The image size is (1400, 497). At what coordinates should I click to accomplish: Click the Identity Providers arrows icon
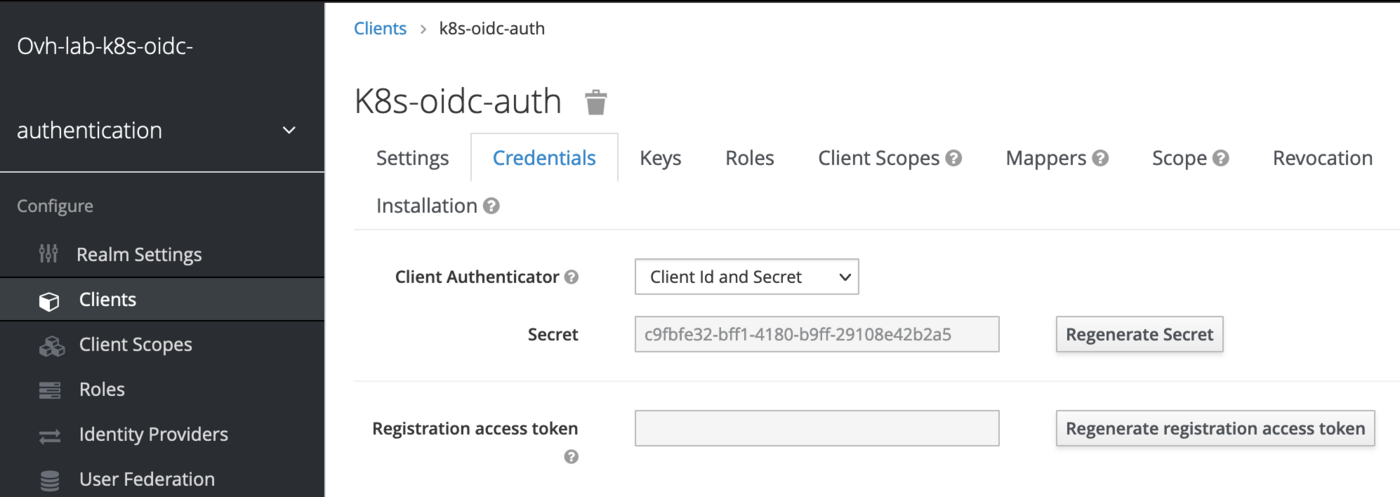coord(50,435)
